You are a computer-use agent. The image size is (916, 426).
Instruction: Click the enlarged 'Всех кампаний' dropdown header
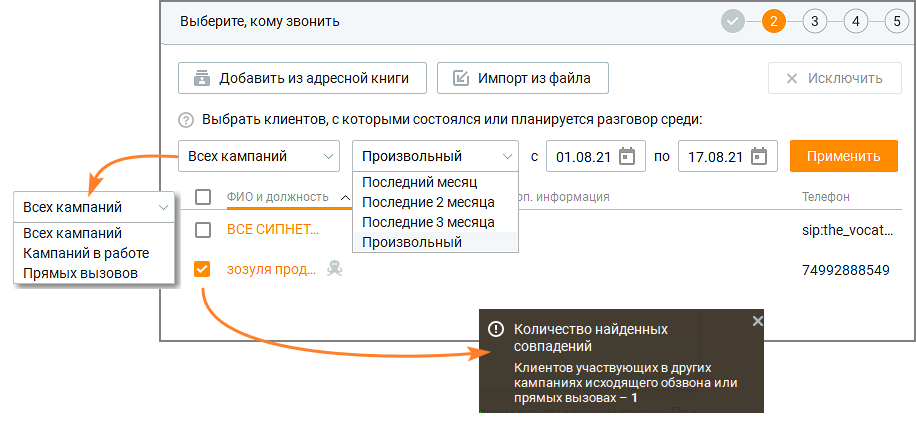pyautogui.click(x=94, y=207)
